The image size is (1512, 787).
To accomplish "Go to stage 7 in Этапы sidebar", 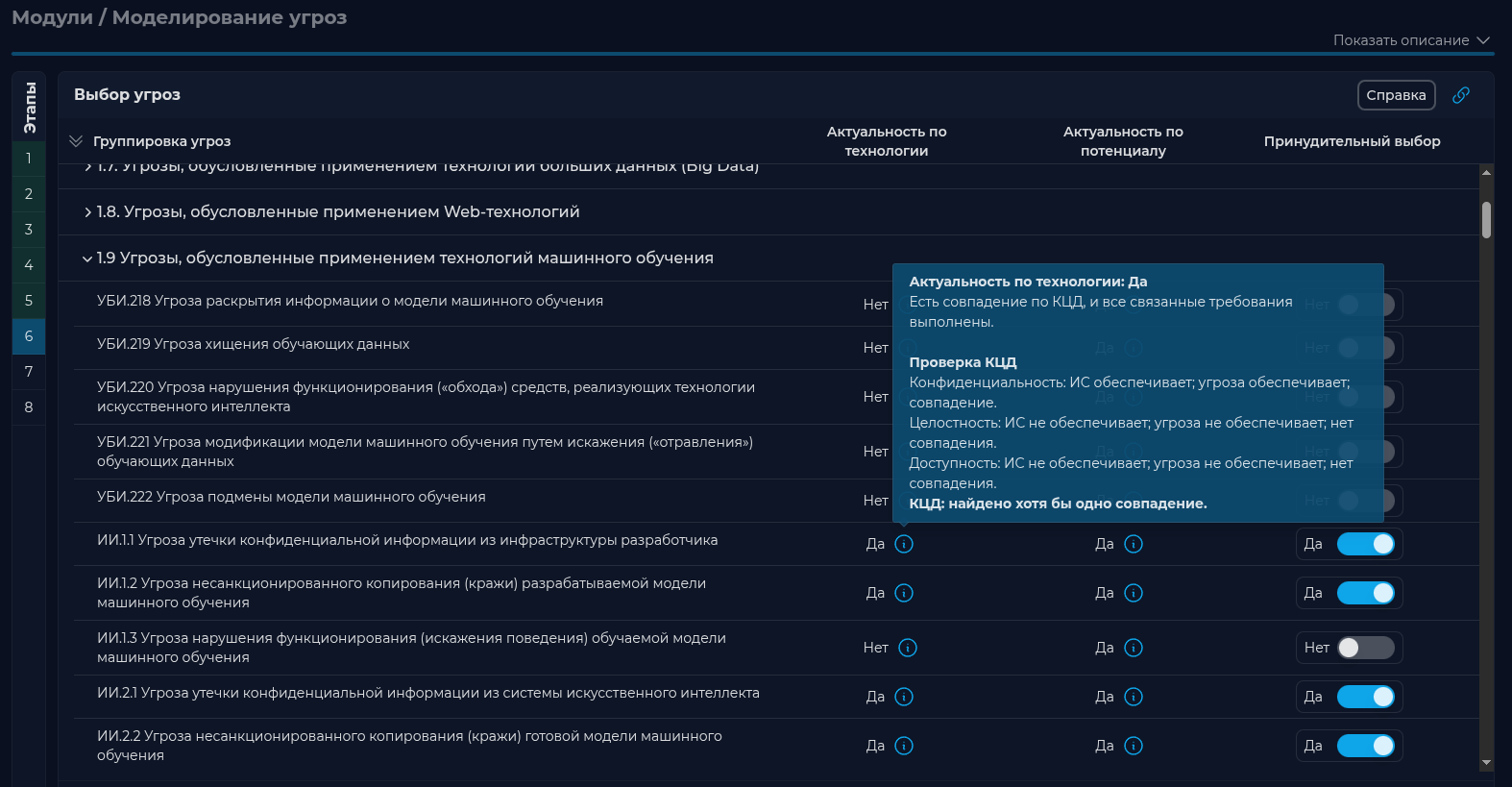I will point(29,372).
